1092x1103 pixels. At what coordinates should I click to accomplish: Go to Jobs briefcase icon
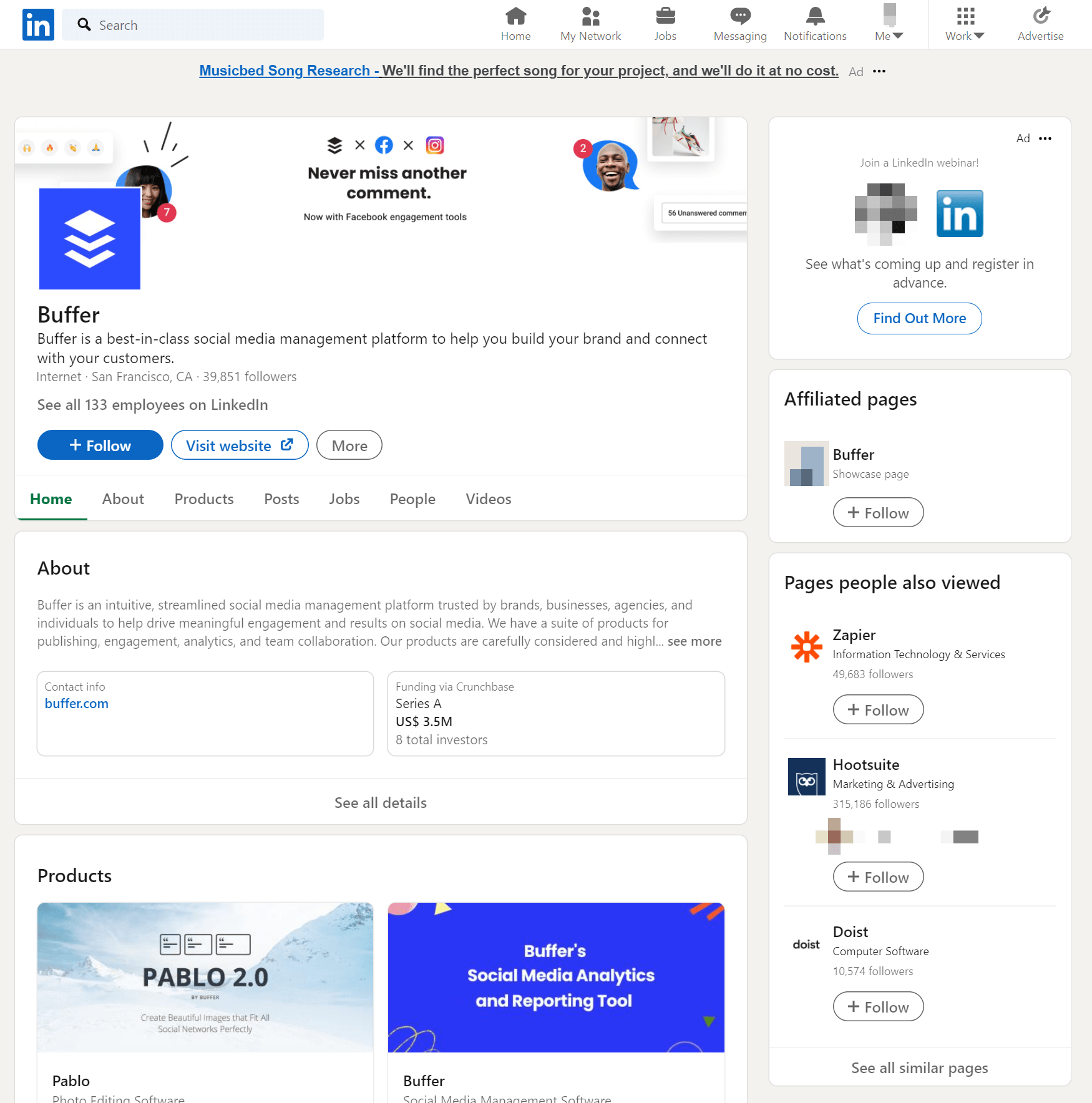[665, 24]
